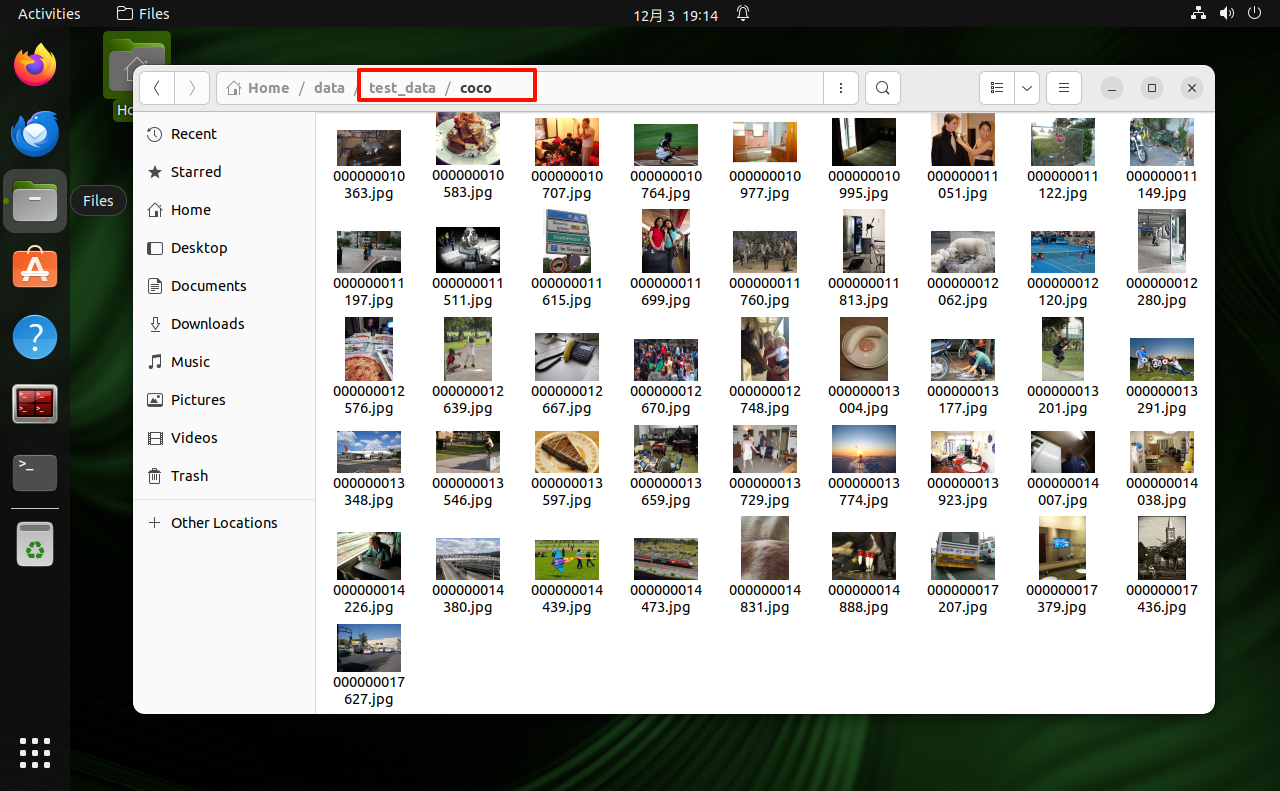Go to Desktop in the sidebar
1280x791 pixels.
(225, 248)
